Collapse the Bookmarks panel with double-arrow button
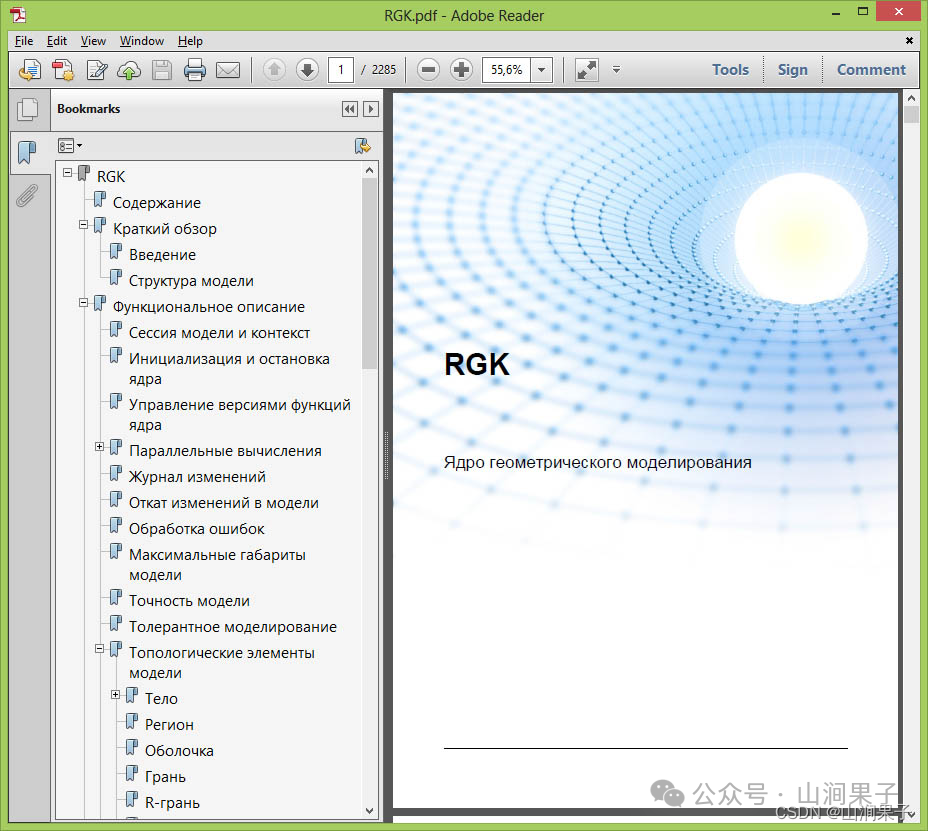928x831 pixels. click(x=350, y=109)
